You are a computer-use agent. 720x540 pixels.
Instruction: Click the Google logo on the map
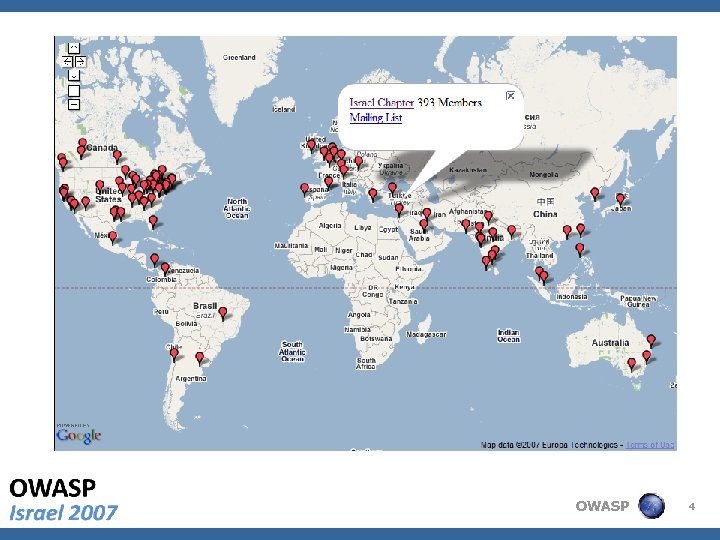coord(79,435)
